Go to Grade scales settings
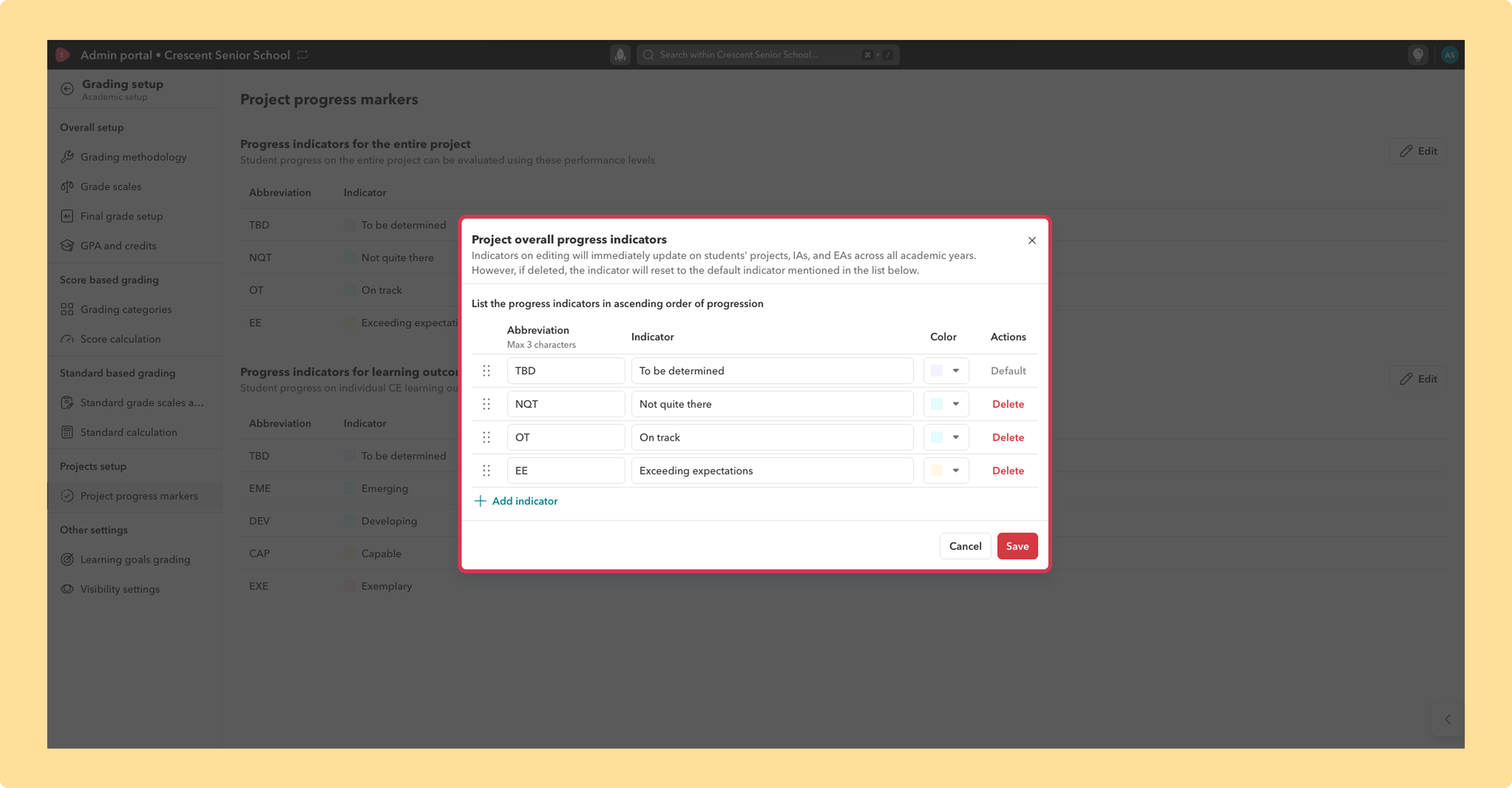This screenshot has width=1512, height=788. (x=134, y=186)
